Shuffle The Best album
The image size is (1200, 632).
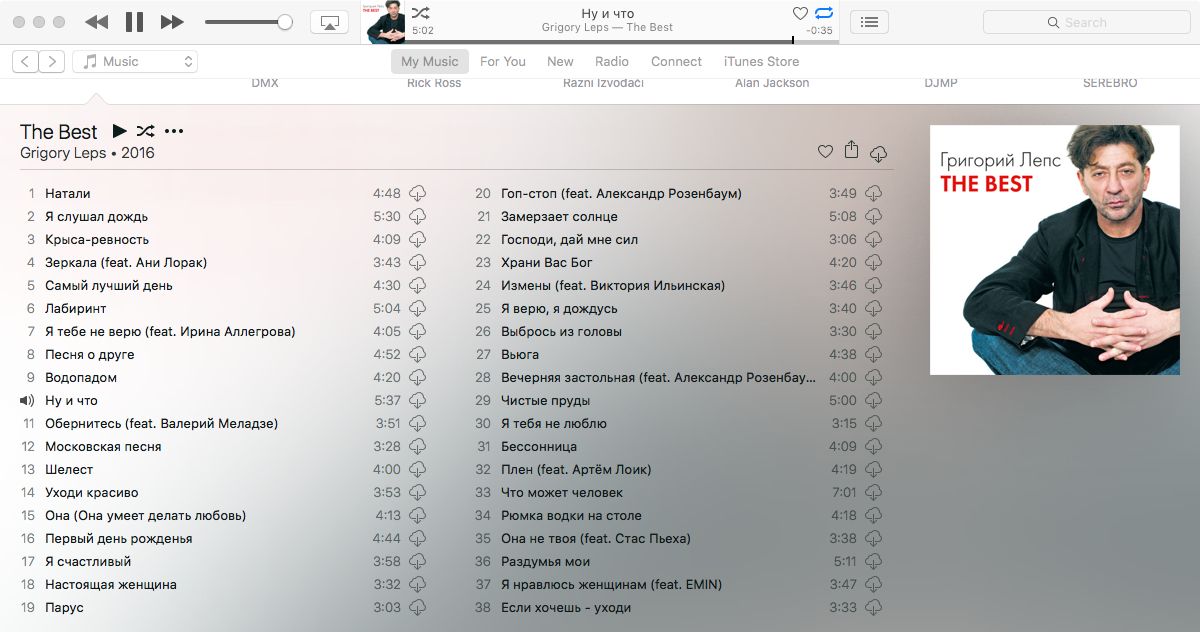[146, 131]
